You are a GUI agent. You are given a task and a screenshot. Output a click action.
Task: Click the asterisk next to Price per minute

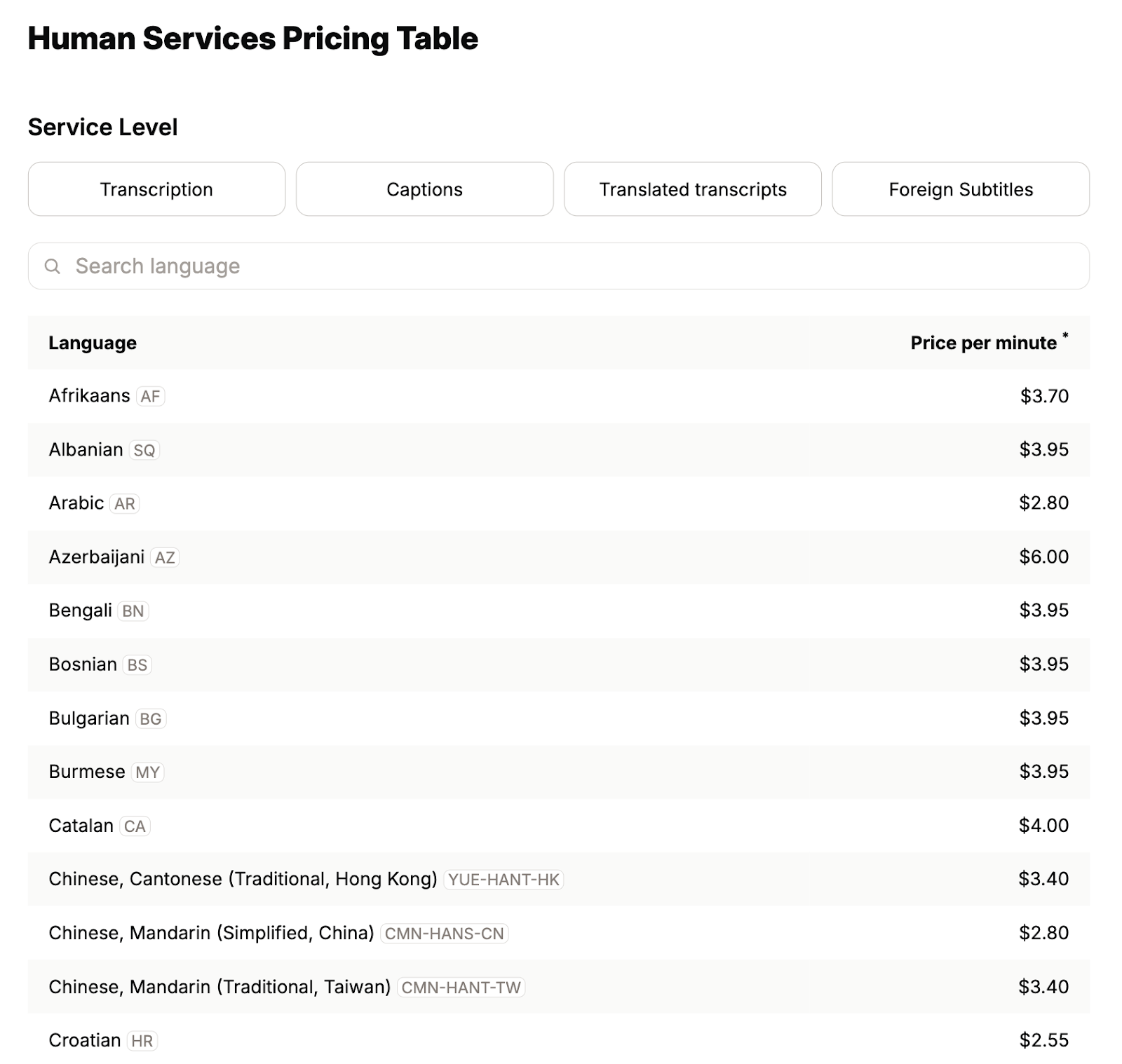[x=1067, y=334]
